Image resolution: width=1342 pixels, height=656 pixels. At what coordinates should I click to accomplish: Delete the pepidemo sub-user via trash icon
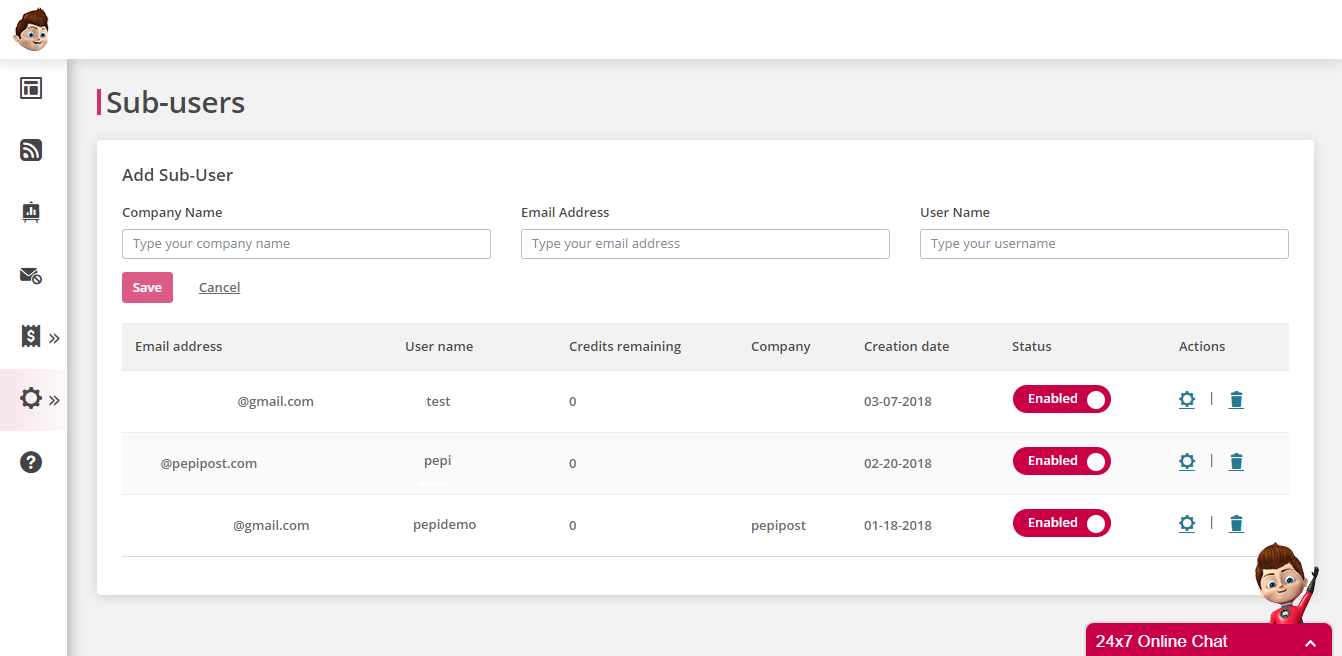click(1236, 524)
